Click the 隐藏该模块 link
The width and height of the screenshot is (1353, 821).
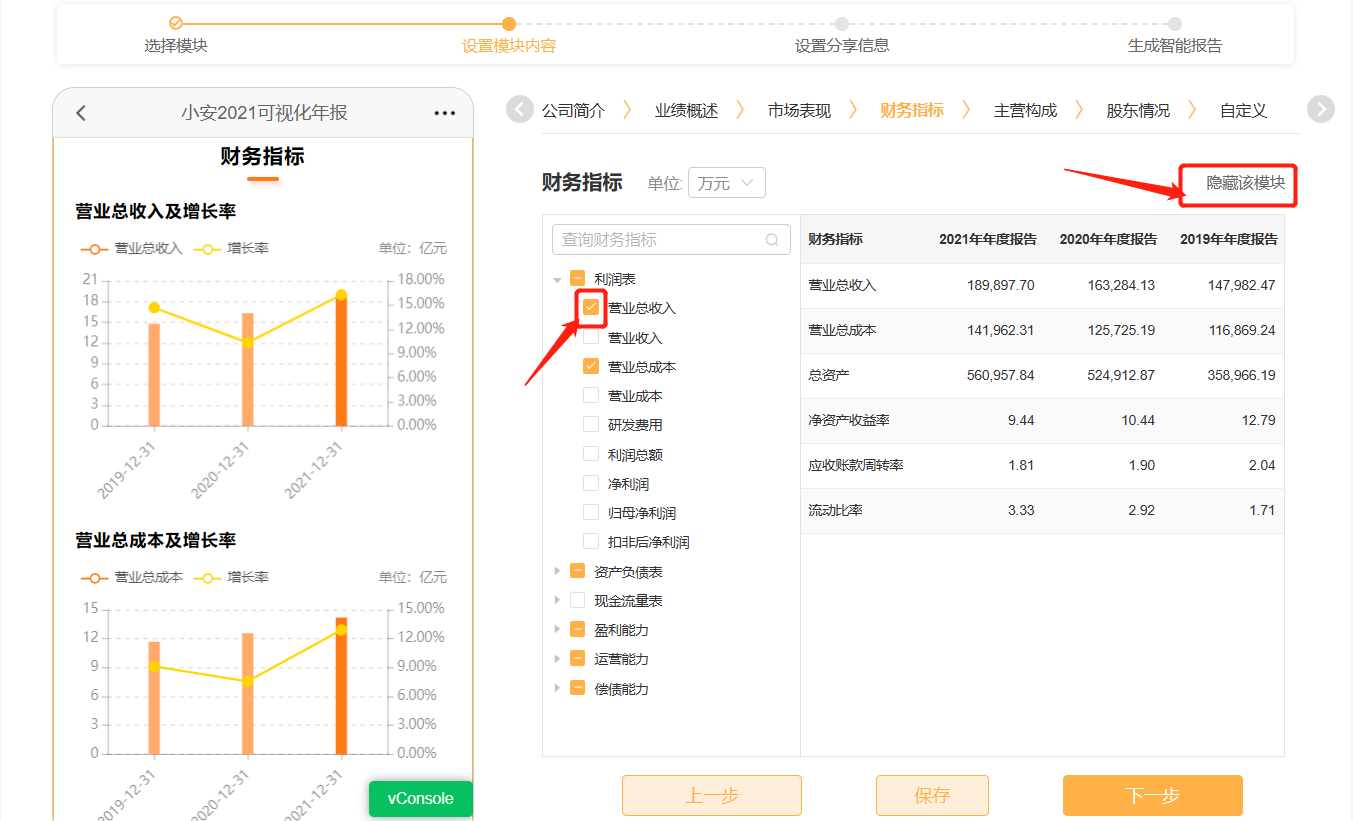pyautogui.click(x=1246, y=183)
